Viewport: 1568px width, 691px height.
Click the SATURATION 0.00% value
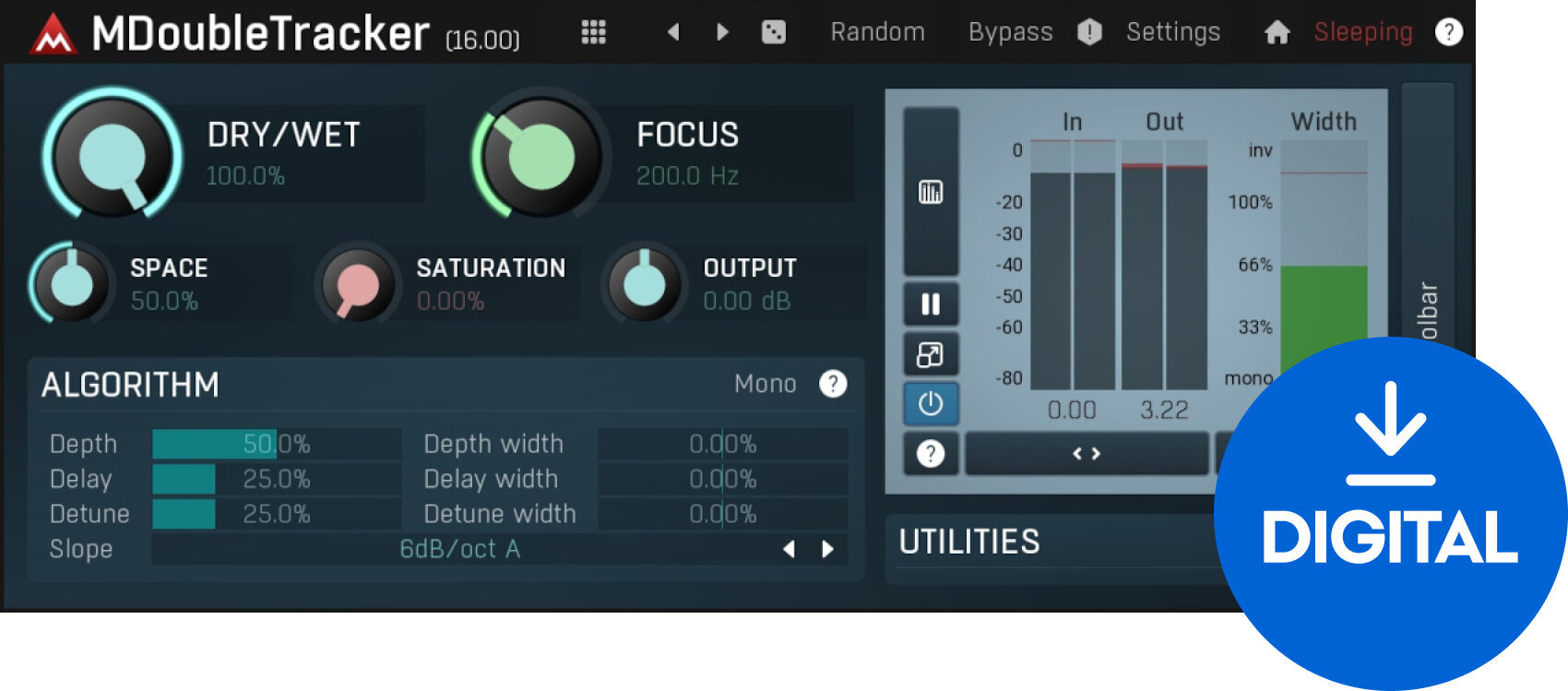[x=450, y=302]
